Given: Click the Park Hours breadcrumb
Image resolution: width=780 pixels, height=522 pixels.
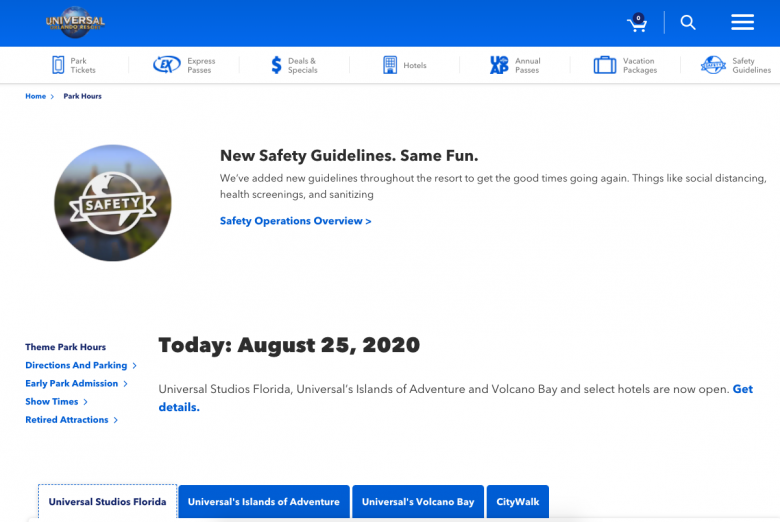Looking at the screenshot, I should [x=82, y=96].
